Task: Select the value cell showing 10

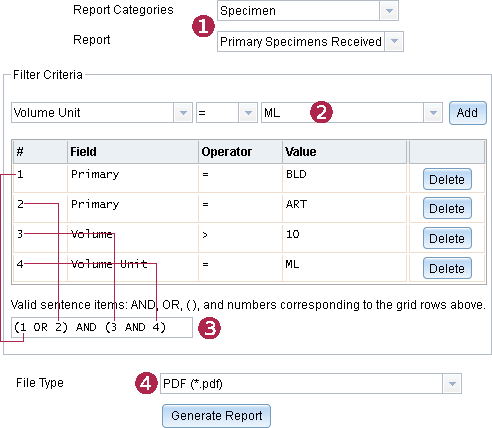Action: 345,238
